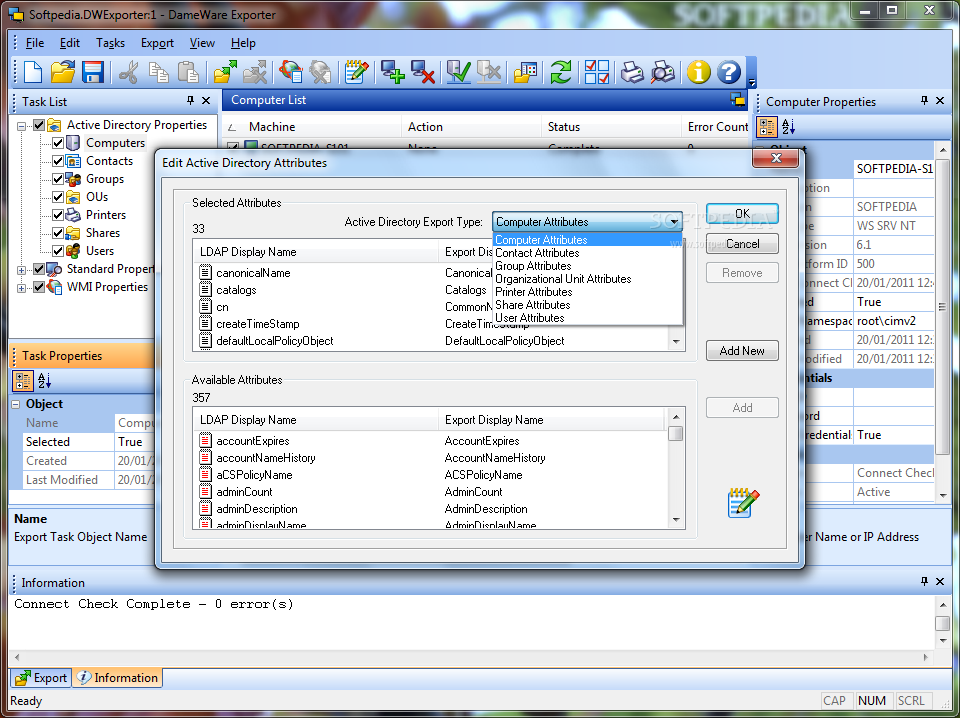Image resolution: width=960 pixels, height=718 pixels.
Task: Click the folder with green arrow export icon
Action: pos(225,72)
